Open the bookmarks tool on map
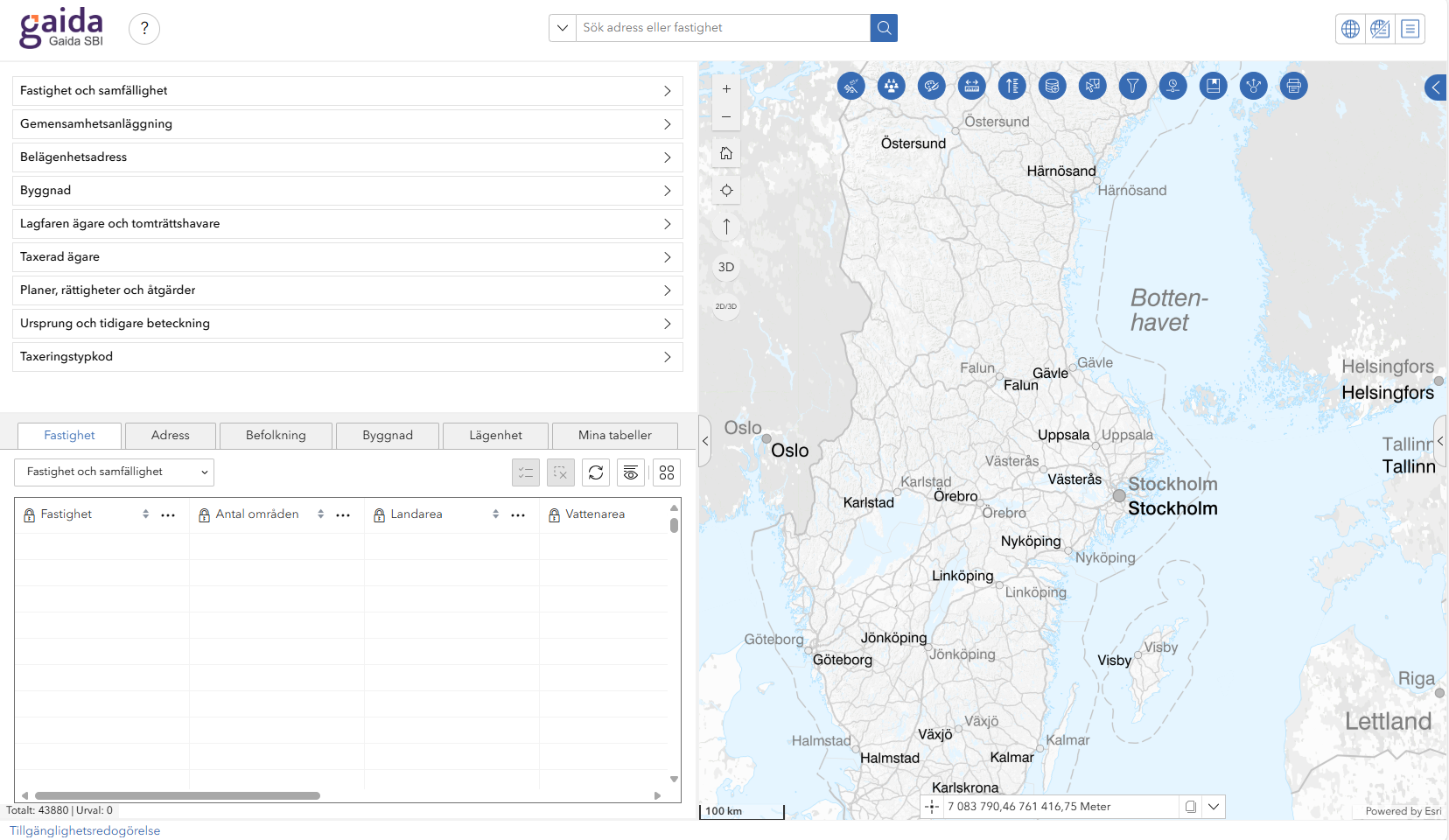 click(x=1213, y=86)
